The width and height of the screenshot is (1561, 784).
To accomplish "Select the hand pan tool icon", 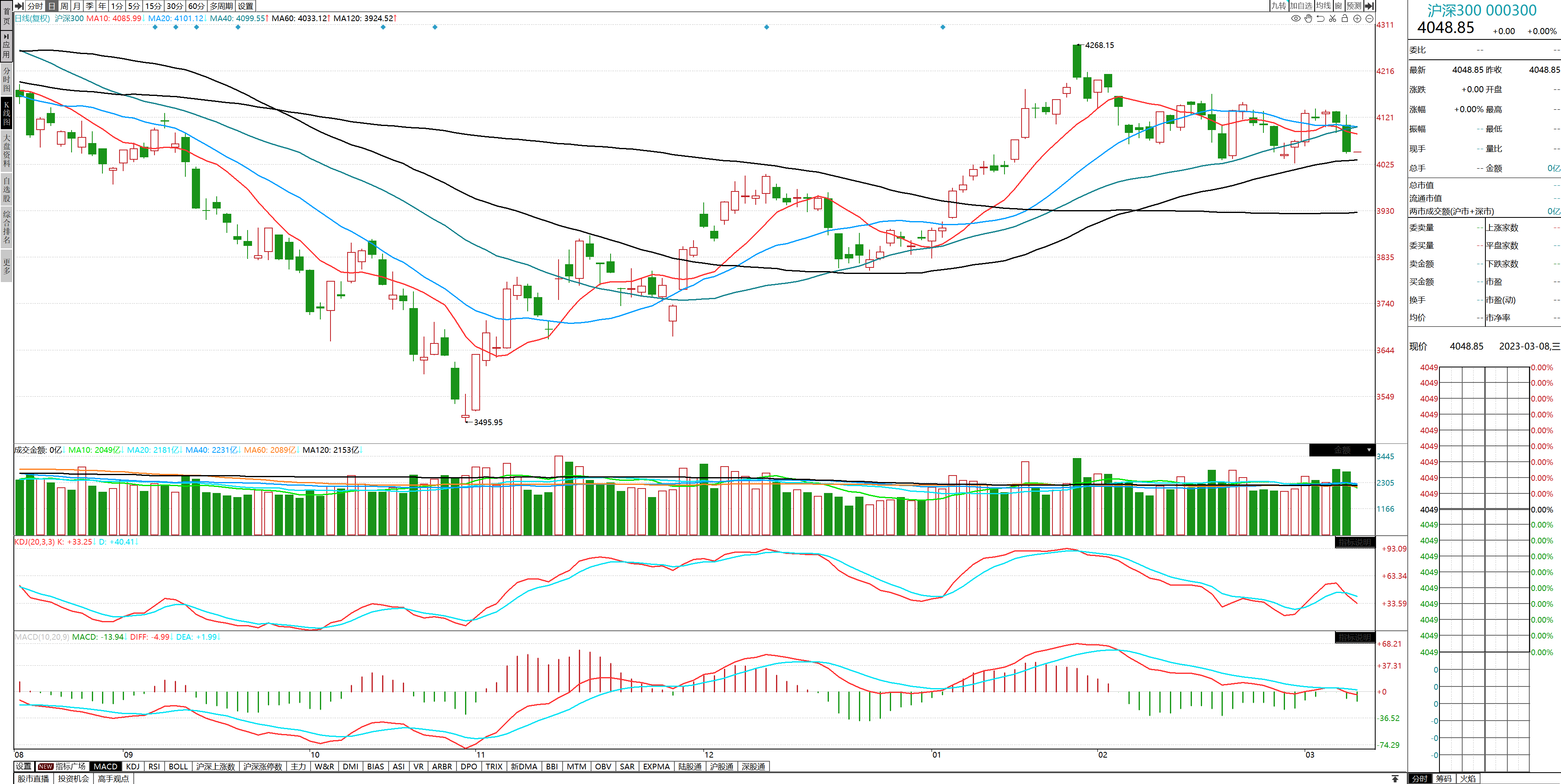I will click(x=1308, y=18).
